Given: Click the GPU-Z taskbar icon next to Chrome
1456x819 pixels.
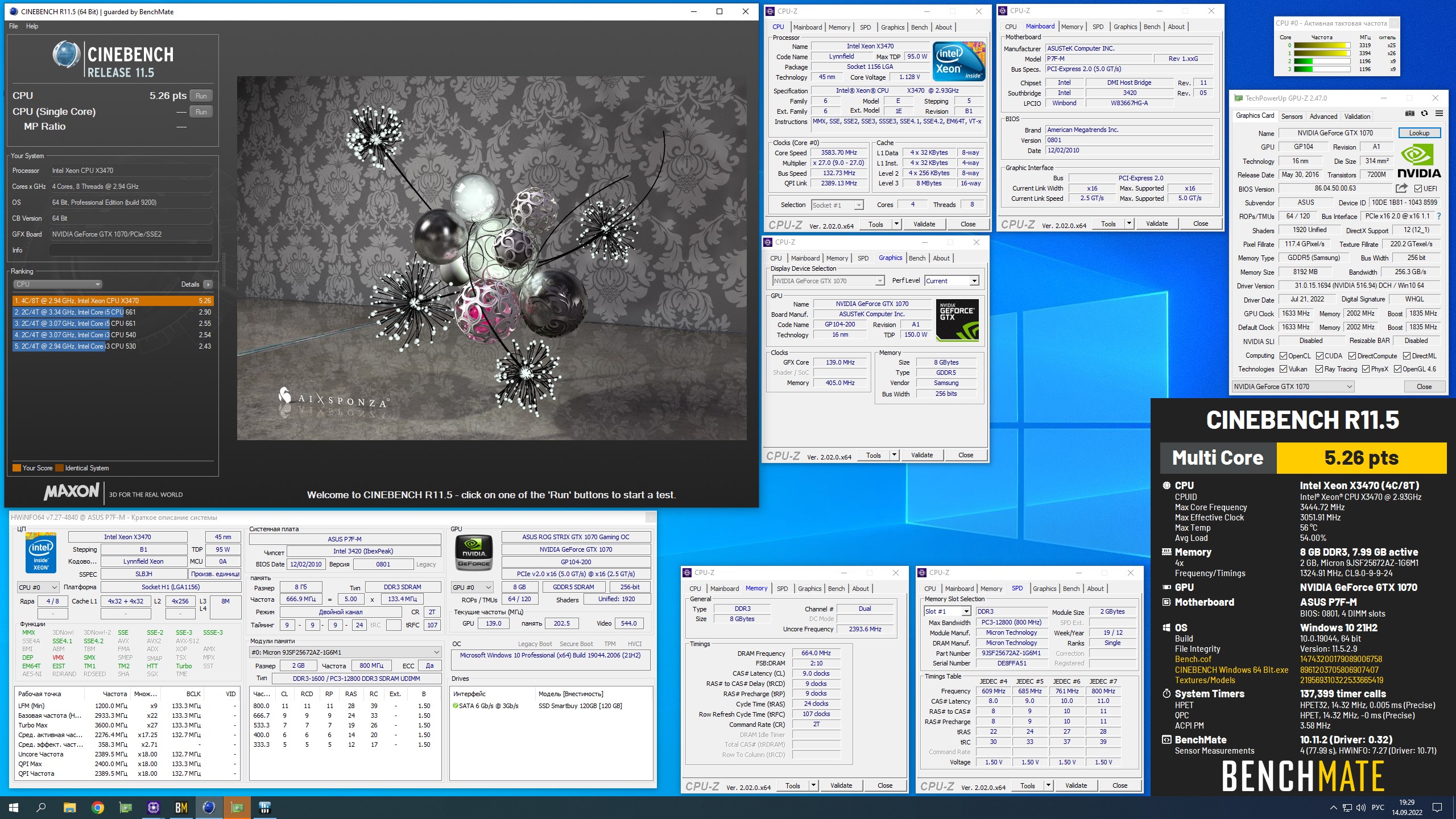Looking at the screenshot, I should coord(125,808).
